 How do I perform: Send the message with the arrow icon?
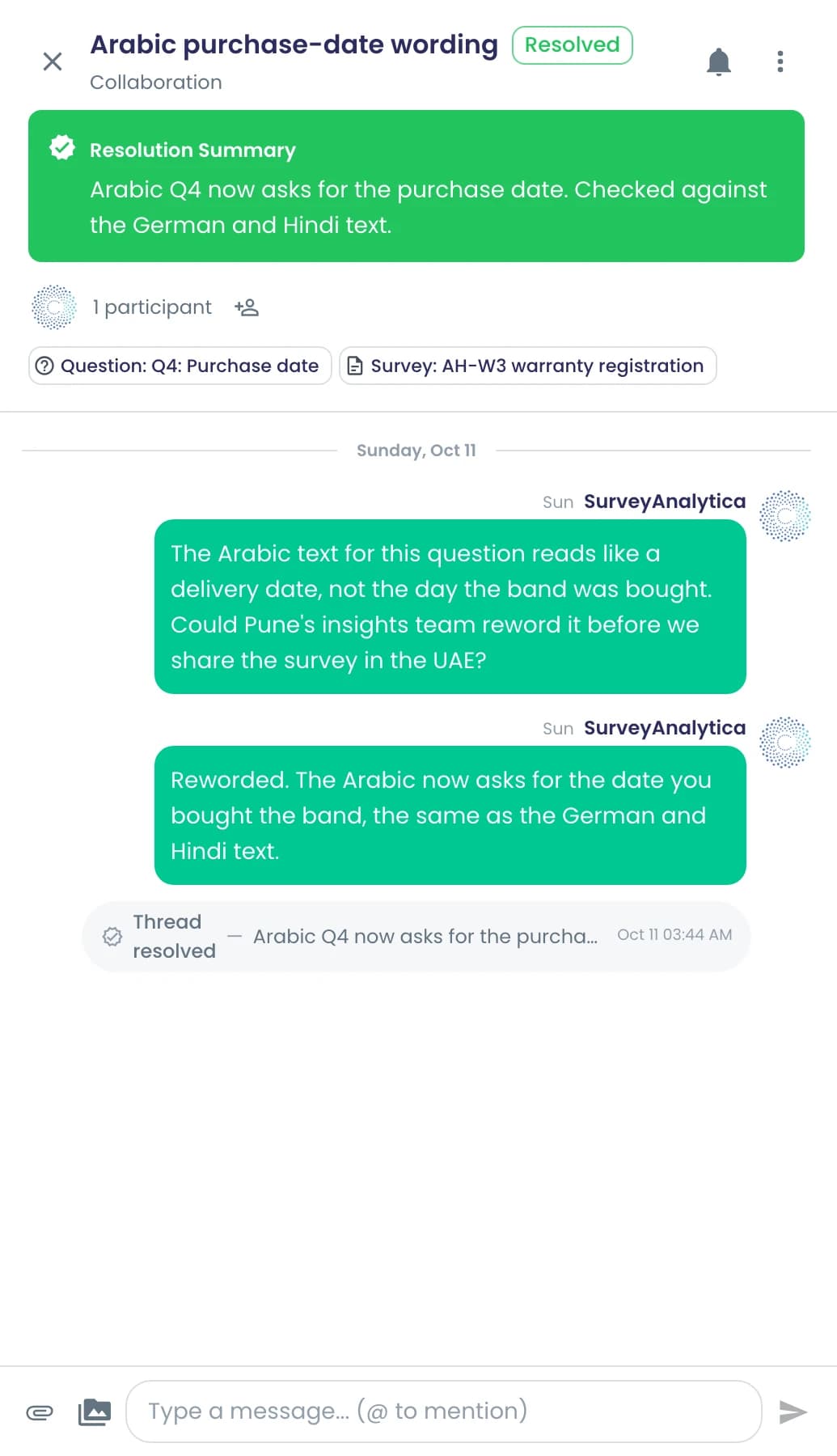tap(793, 1412)
